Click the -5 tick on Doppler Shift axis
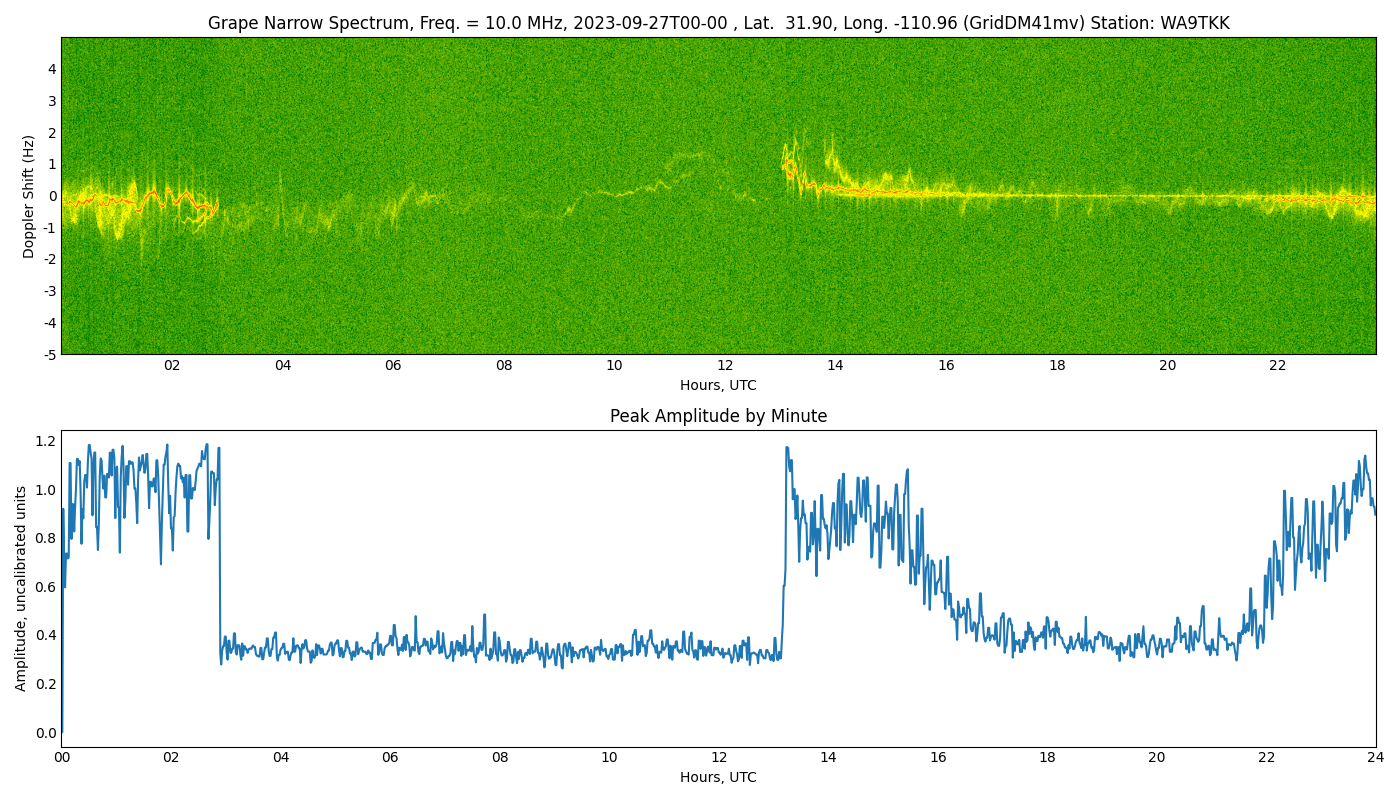This screenshot has width=1400, height=800. click(50, 354)
